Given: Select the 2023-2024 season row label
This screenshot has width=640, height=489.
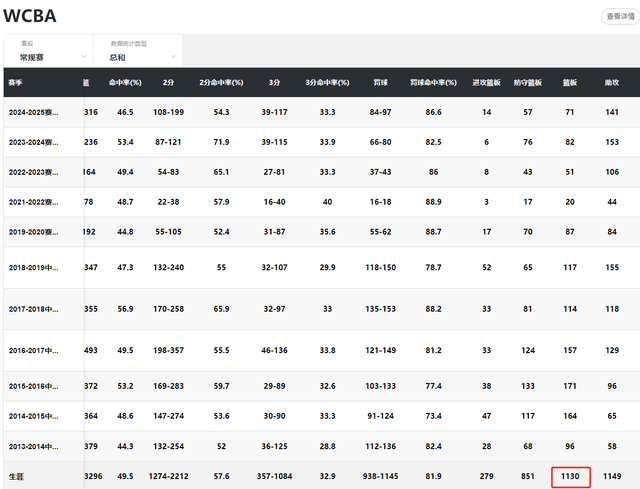Looking at the screenshot, I should point(33,142).
